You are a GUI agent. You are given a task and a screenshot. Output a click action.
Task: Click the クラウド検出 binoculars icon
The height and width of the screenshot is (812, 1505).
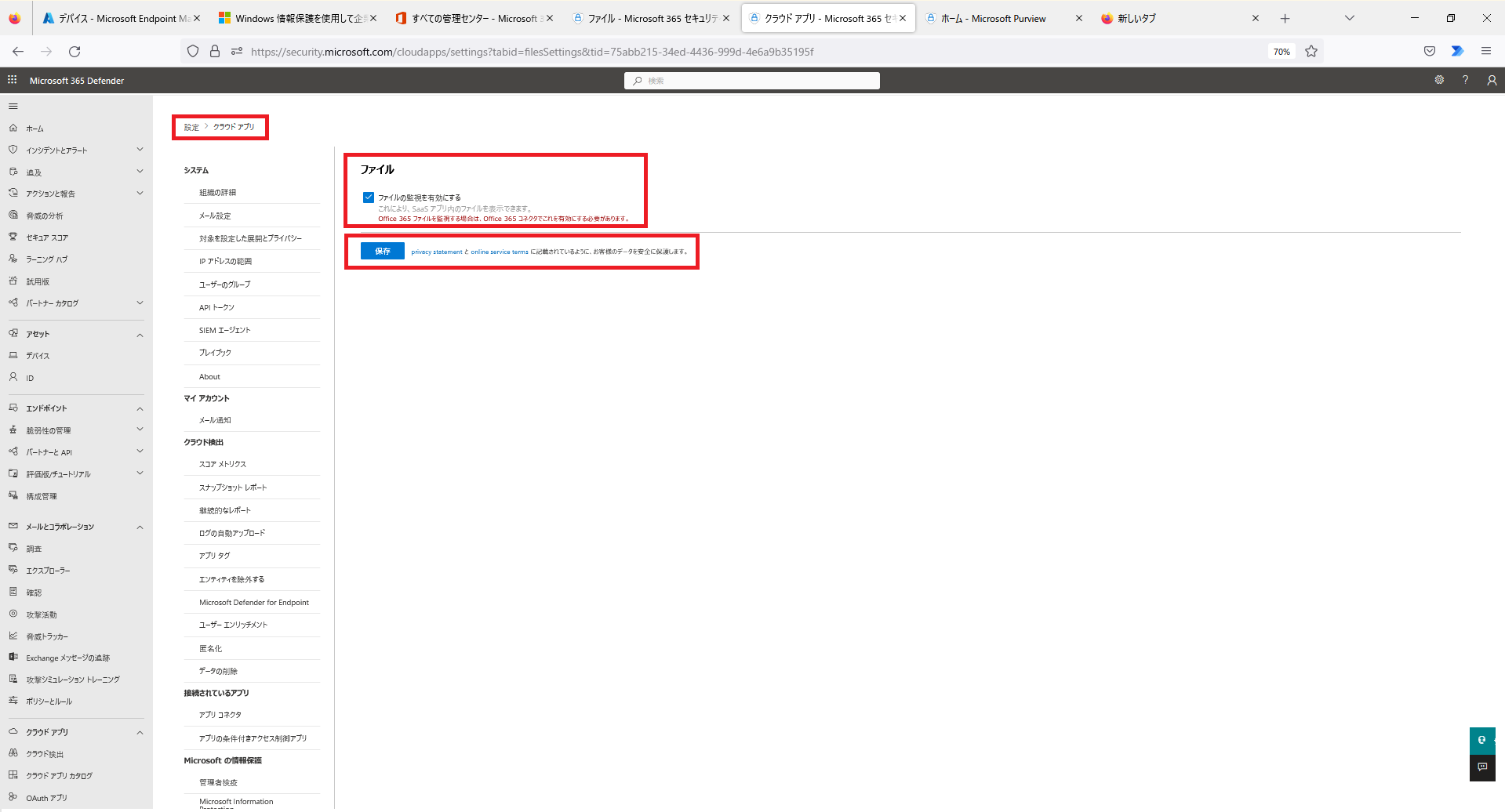[13, 753]
